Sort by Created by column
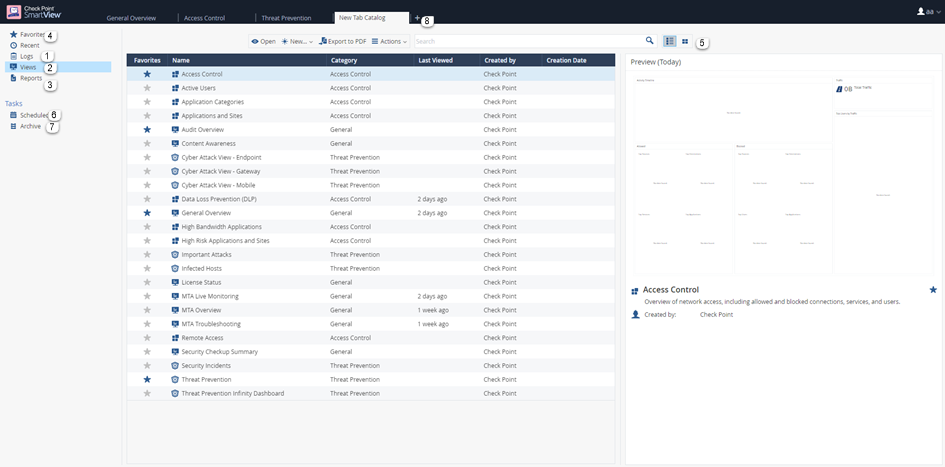This screenshot has height=467, width=945. [x=510, y=60]
